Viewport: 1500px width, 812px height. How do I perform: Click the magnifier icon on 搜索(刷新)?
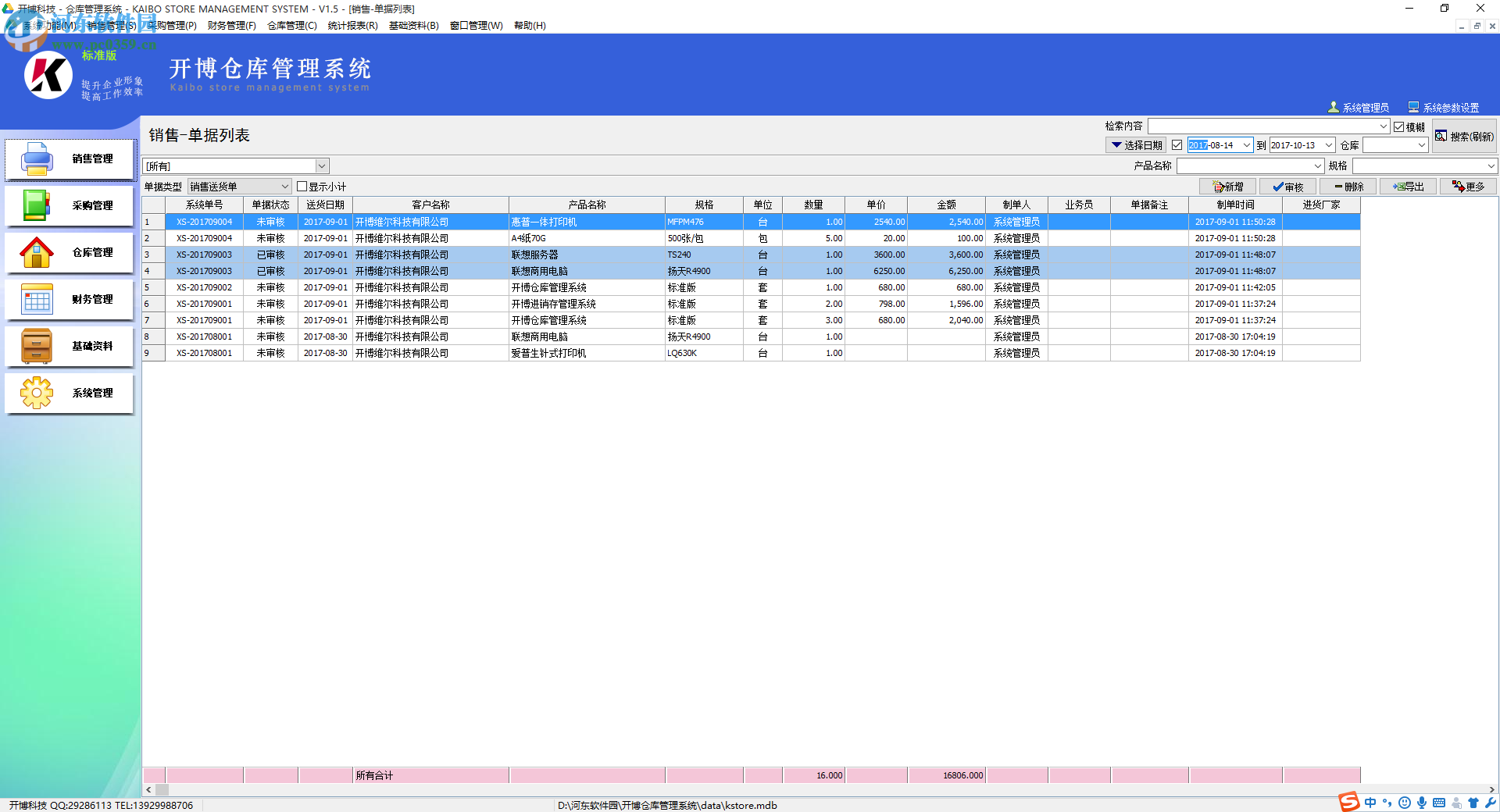tap(1441, 136)
